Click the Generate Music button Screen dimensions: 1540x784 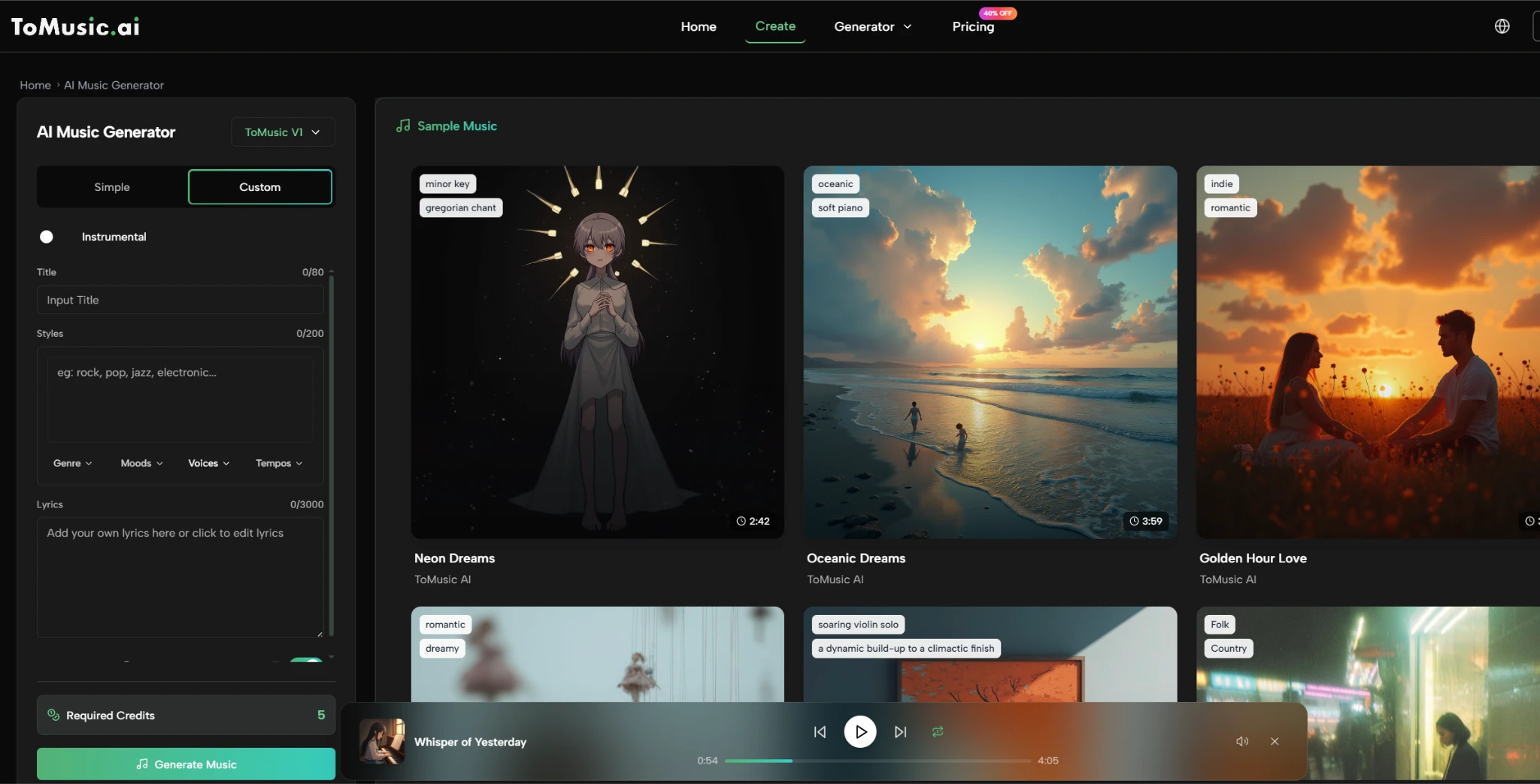pyautogui.click(x=186, y=764)
